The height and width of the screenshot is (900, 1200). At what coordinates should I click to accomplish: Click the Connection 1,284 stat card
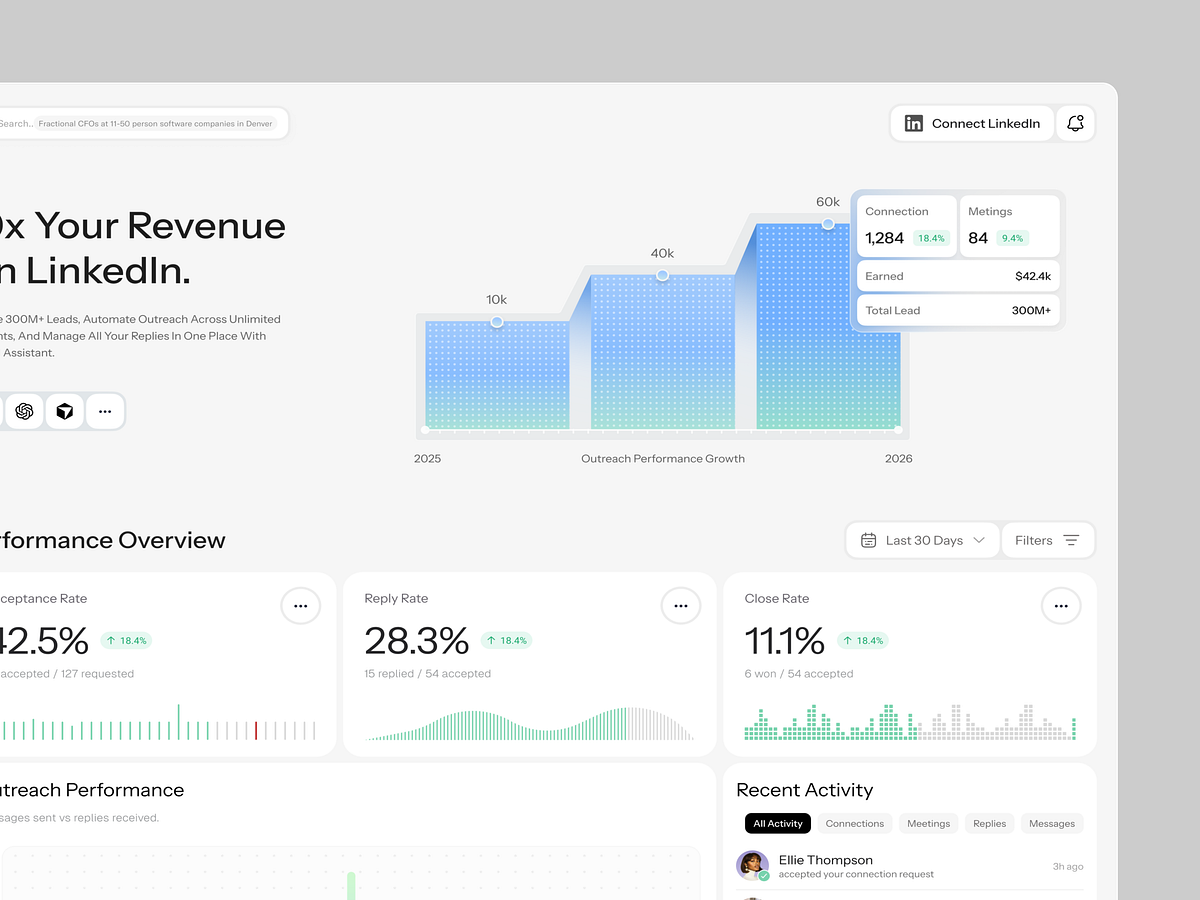point(906,226)
